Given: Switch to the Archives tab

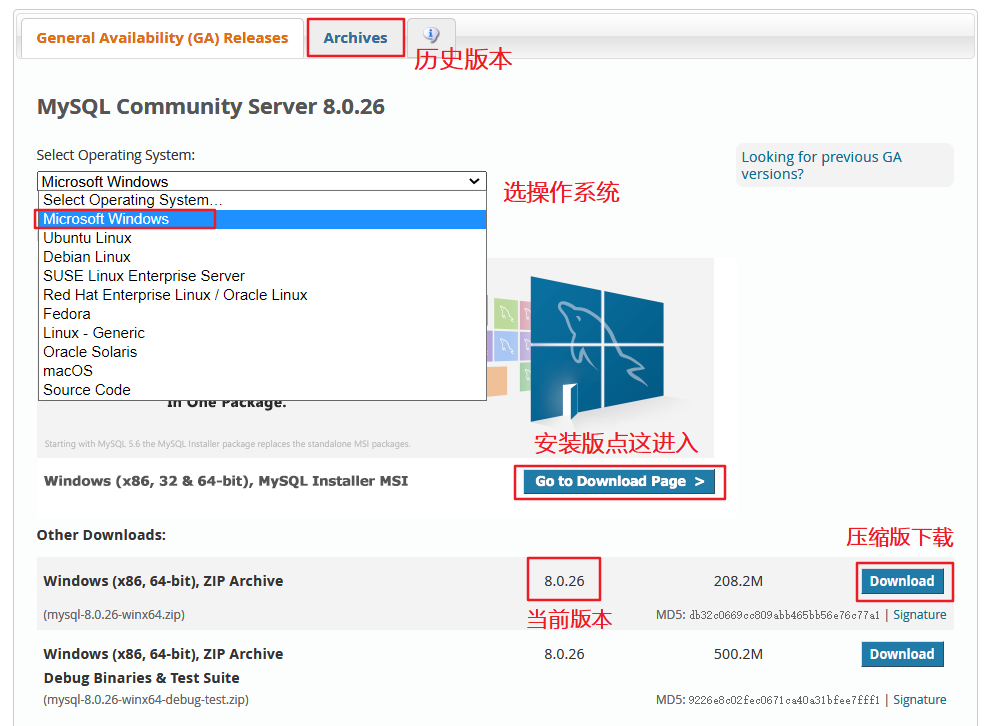Looking at the screenshot, I should [x=355, y=38].
